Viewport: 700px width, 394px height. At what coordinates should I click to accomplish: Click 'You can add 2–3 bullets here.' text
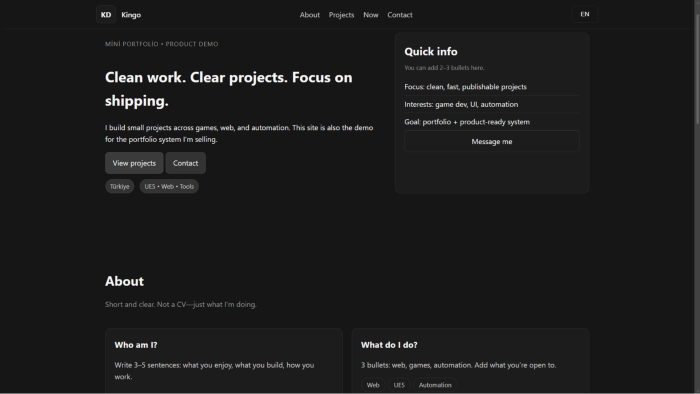pos(444,68)
